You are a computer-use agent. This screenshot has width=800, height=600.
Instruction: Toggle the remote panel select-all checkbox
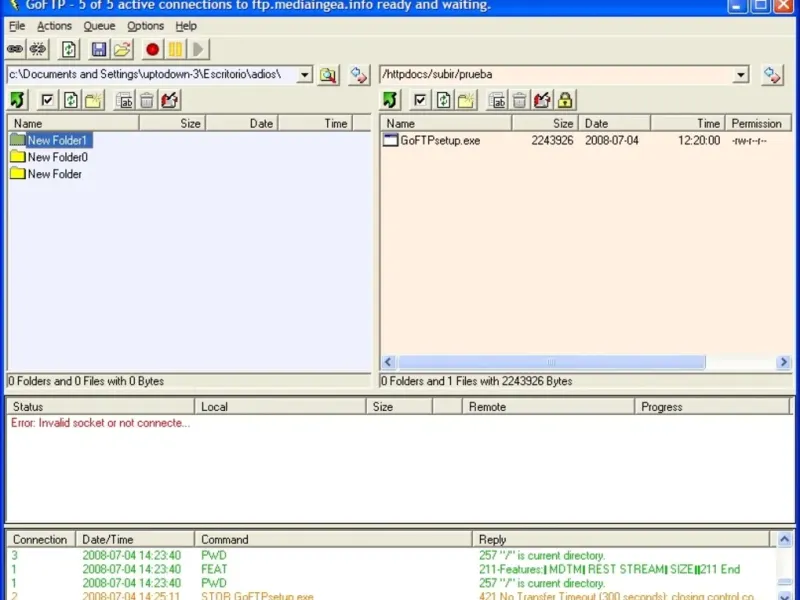pyautogui.click(x=420, y=100)
